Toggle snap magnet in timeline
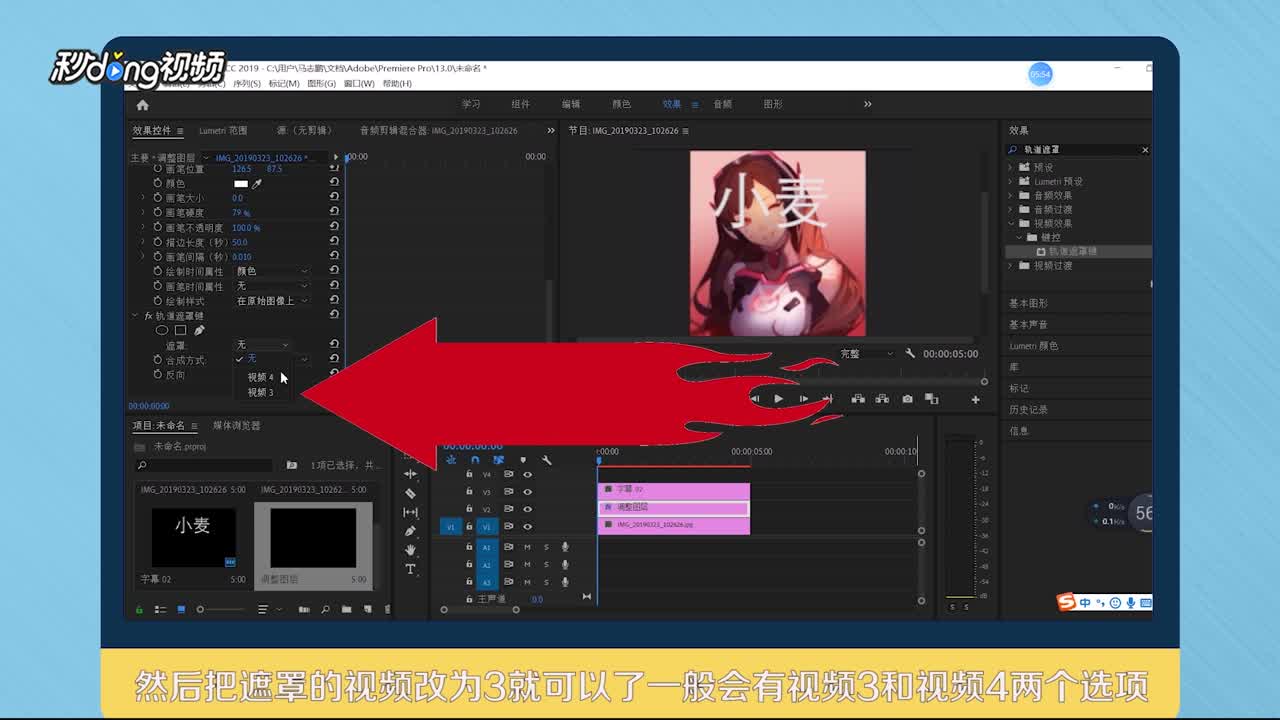Image resolution: width=1280 pixels, height=720 pixels. click(x=475, y=460)
